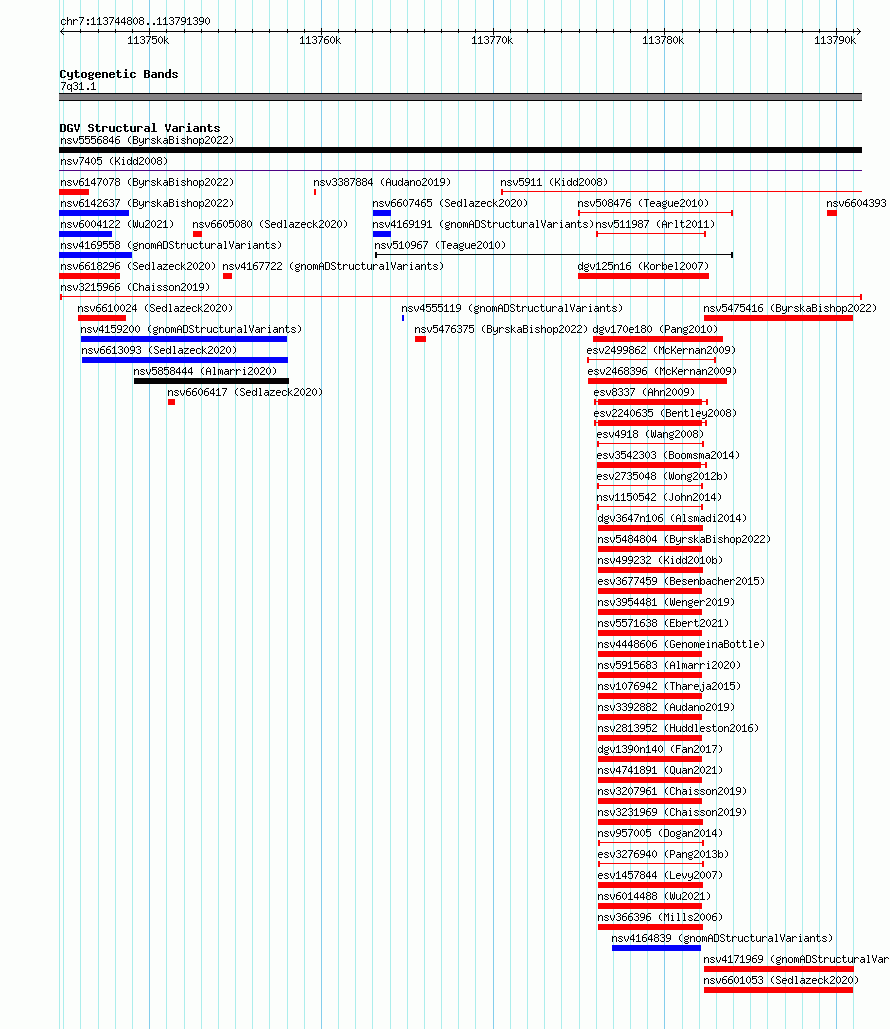Click the black nsv5858444 variant bar
Screen dimensions: 890x1029
click(x=211, y=381)
